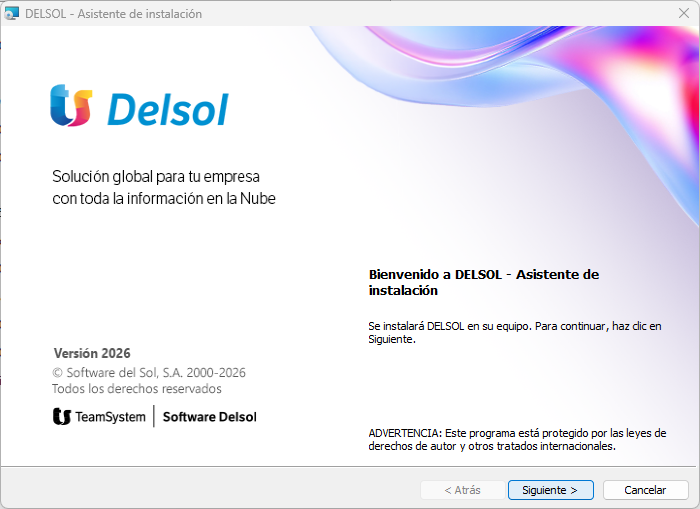Click "Se instalará DELSOL en su equipo" text
Image resolution: width=700 pixels, height=509 pixels.
pyautogui.click(x=515, y=333)
